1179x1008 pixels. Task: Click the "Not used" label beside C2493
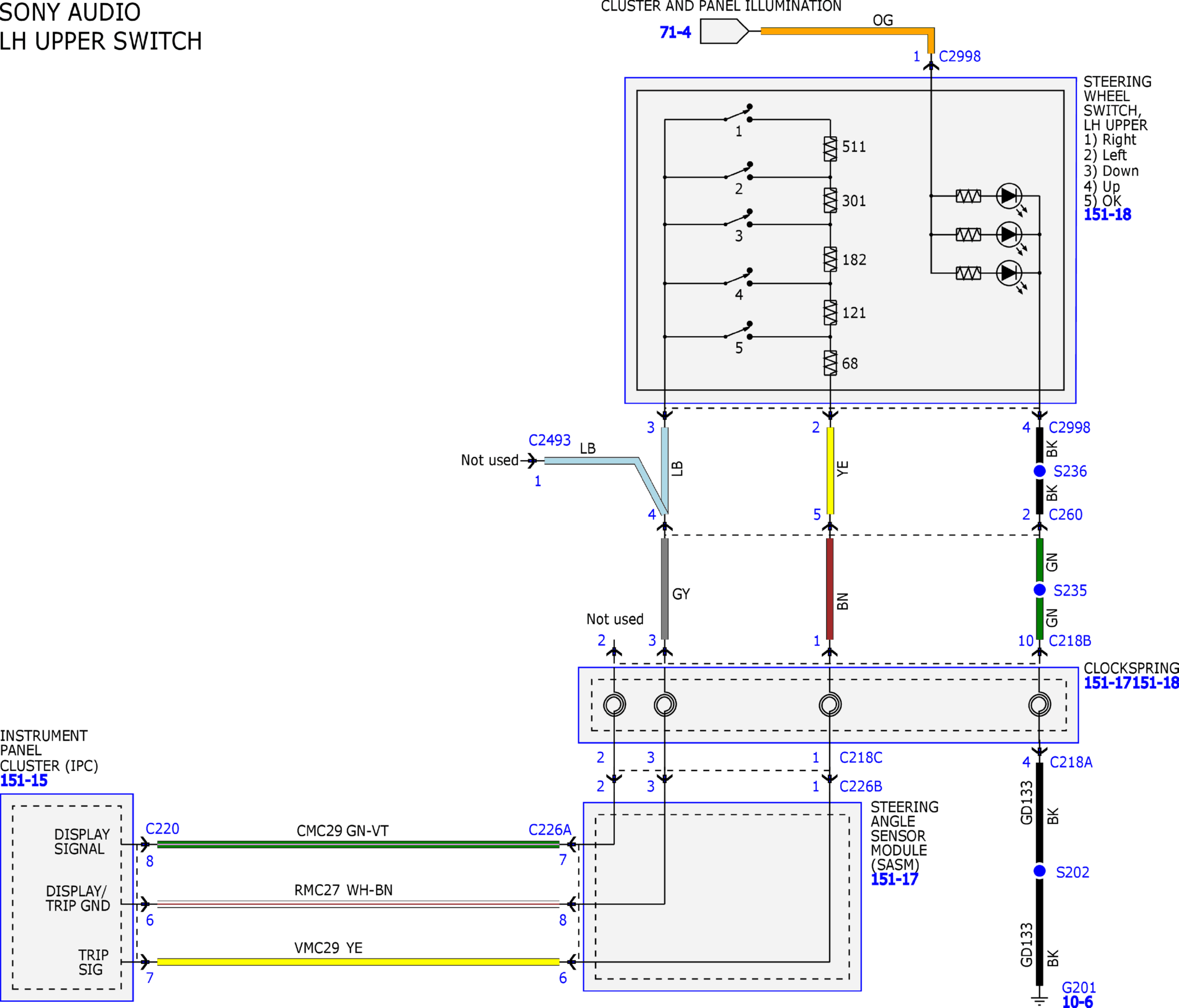click(x=489, y=460)
